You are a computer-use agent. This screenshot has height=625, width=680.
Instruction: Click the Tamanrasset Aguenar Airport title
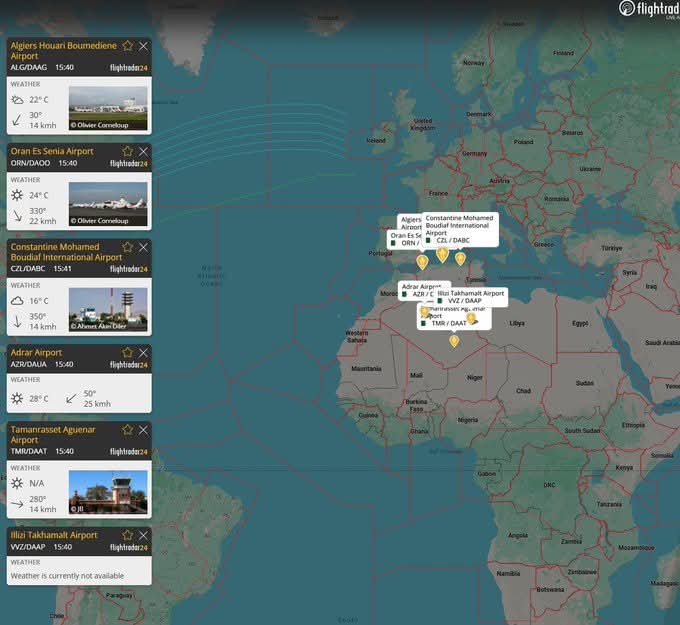[x=53, y=435]
